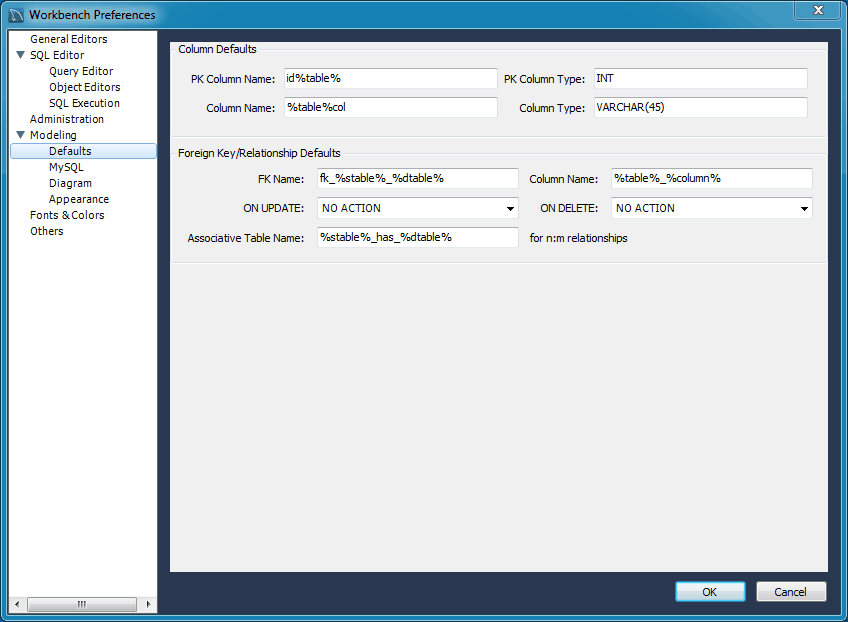
Task: Open MySQL modeling preferences
Action: pyautogui.click(x=66, y=167)
